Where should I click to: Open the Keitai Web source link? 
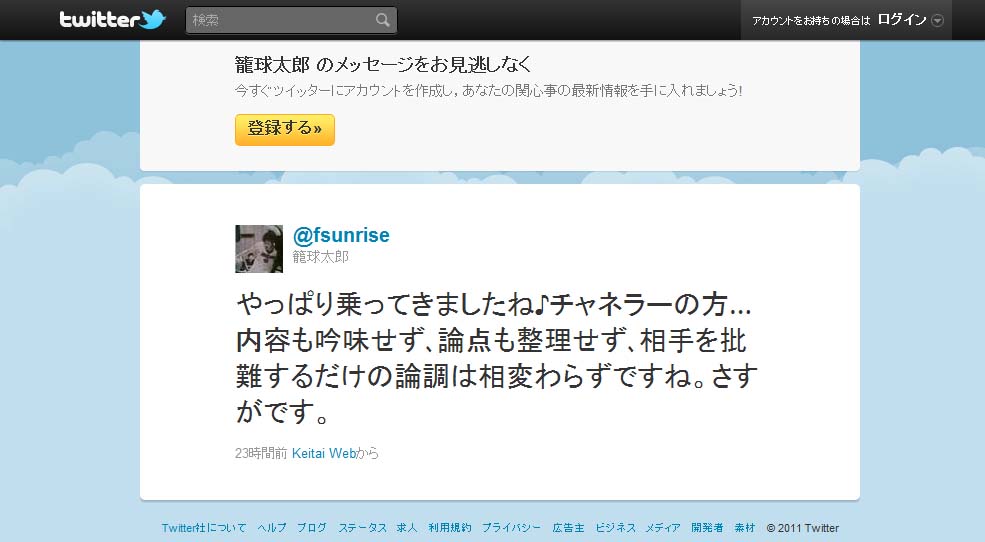coord(324,453)
